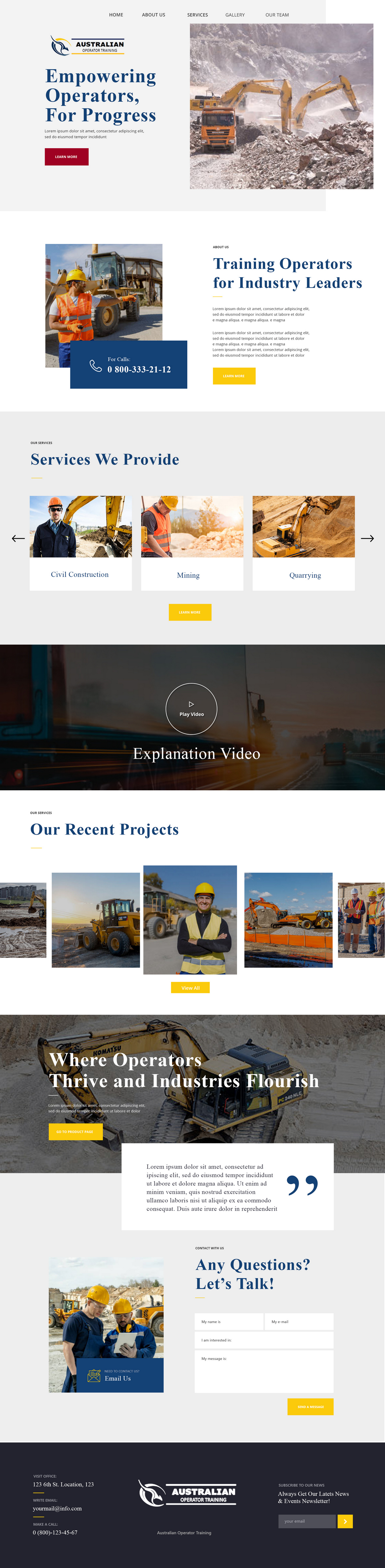The image size is (385, 1568).
Task: Click LEARN MORE below services carousel
Action: (x=190, y=612)
